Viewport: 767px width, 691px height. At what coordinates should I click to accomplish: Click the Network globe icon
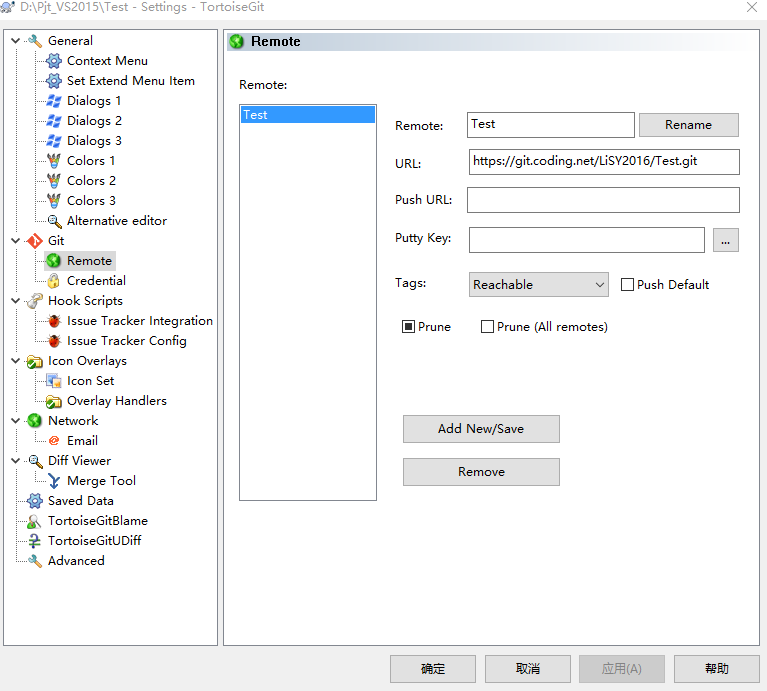35,421
